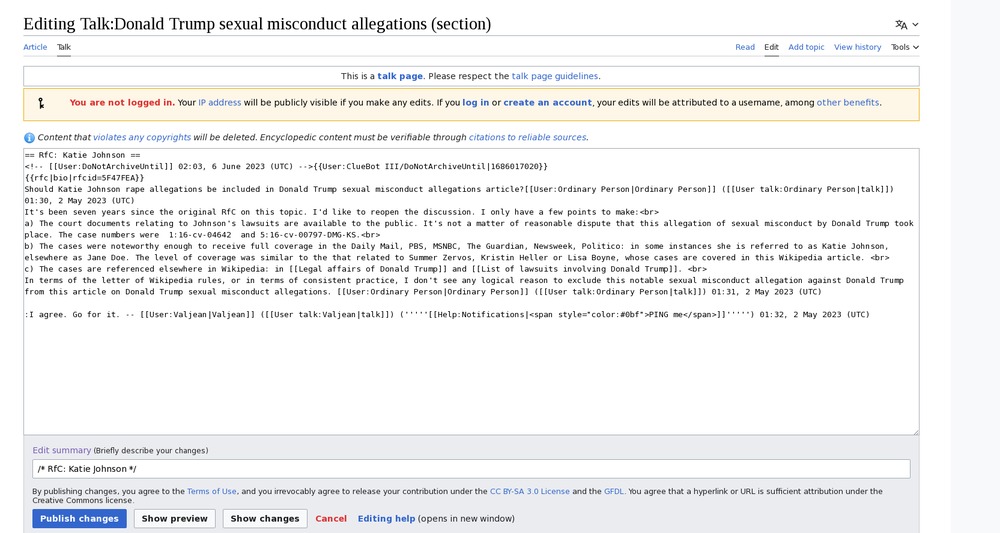This screenshot has width=1000, height=533.
Task: Click the Show changes button
Action: click(x=265, y=519)
